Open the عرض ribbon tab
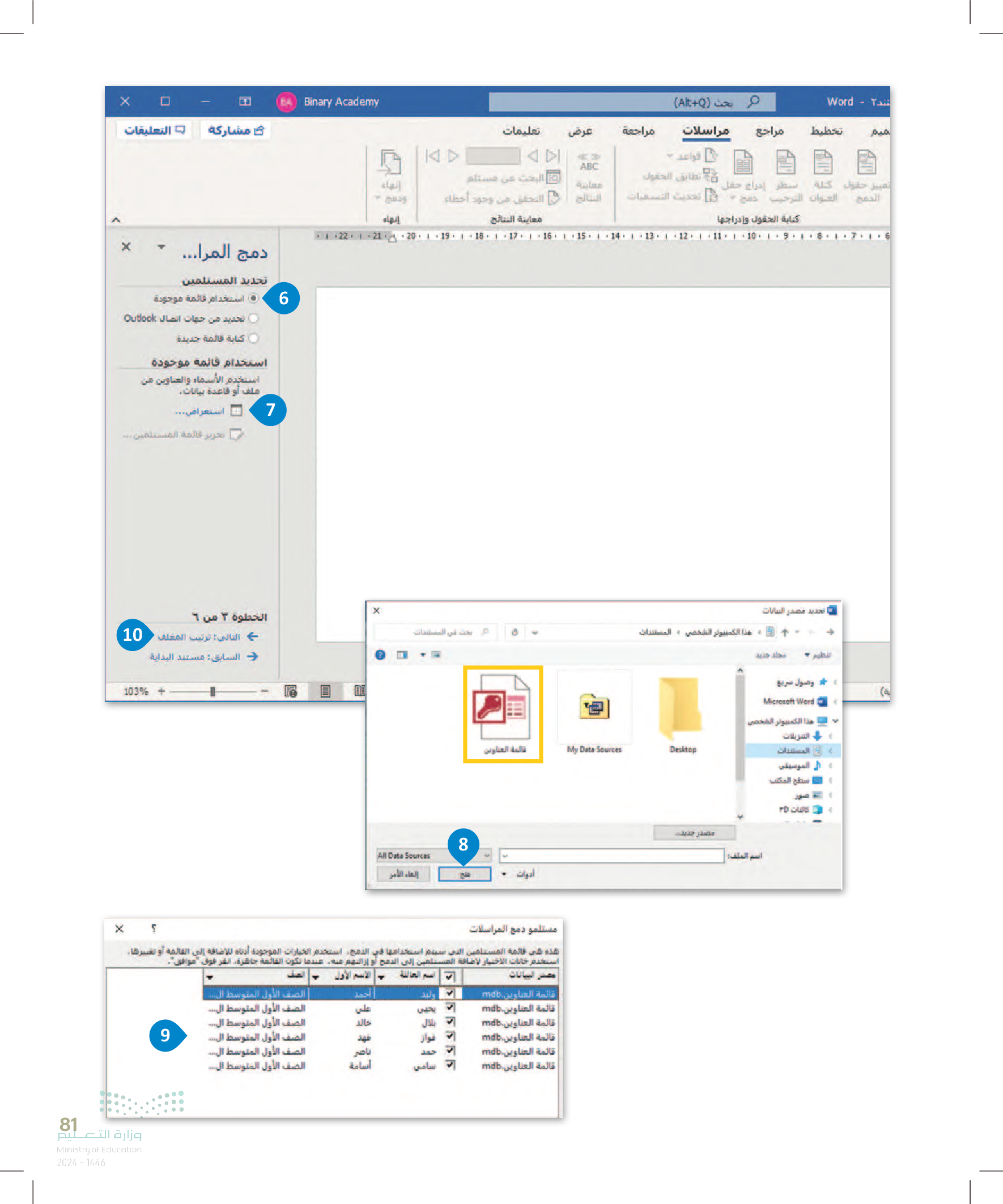This screenshot has height=1204, width=1003. coord(580,131)
